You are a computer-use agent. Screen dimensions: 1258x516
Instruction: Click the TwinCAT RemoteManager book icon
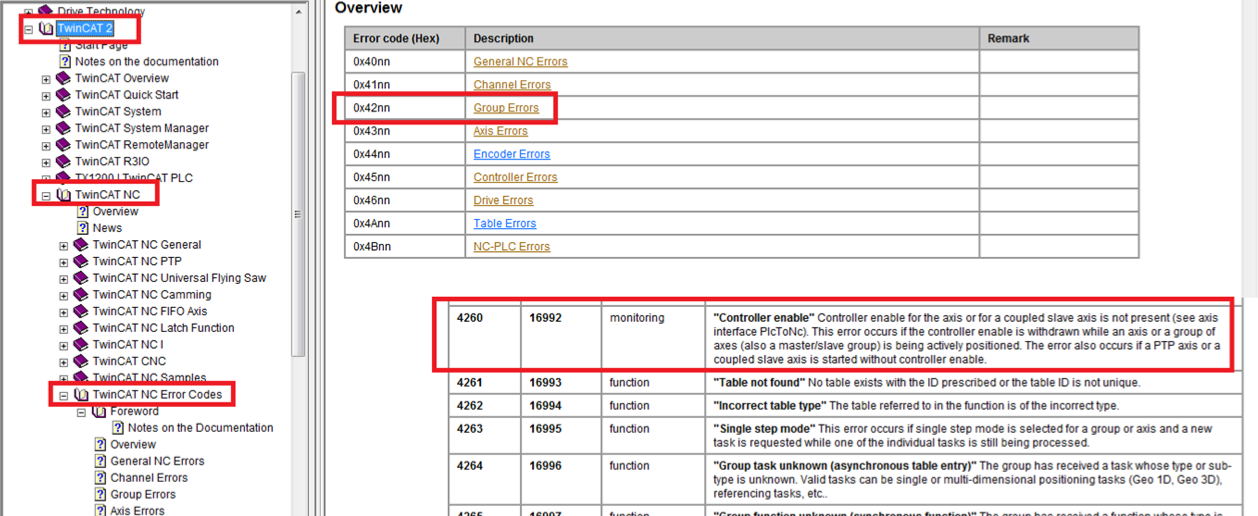(63, 145)
